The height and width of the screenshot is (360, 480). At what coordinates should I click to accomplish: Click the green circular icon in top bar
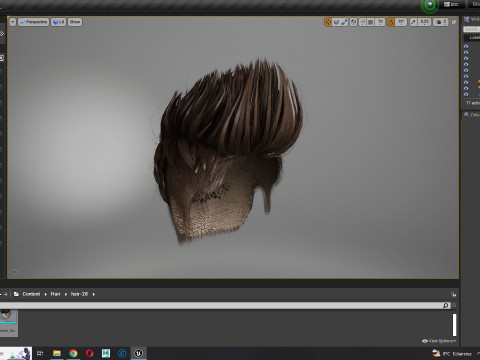click(x=430, y=5)
